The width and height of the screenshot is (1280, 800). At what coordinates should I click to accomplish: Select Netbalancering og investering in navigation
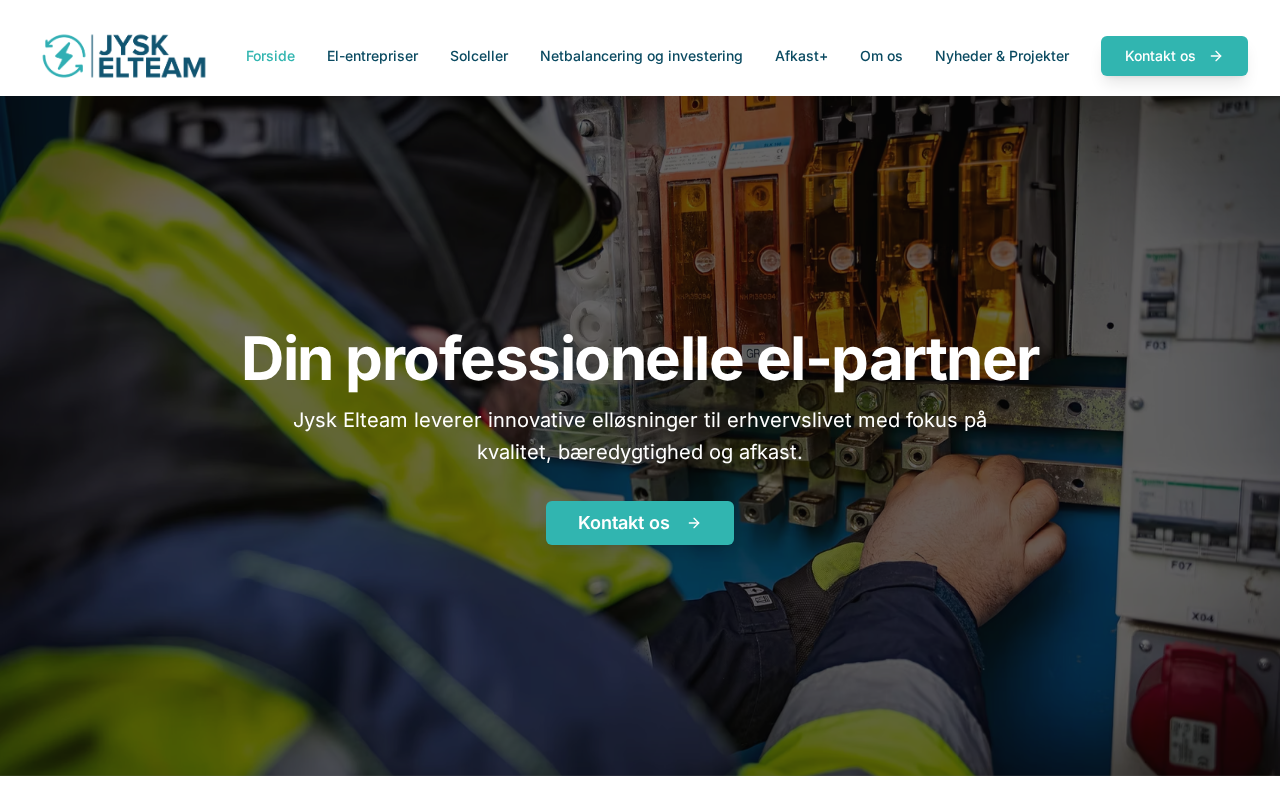point(641,56)
